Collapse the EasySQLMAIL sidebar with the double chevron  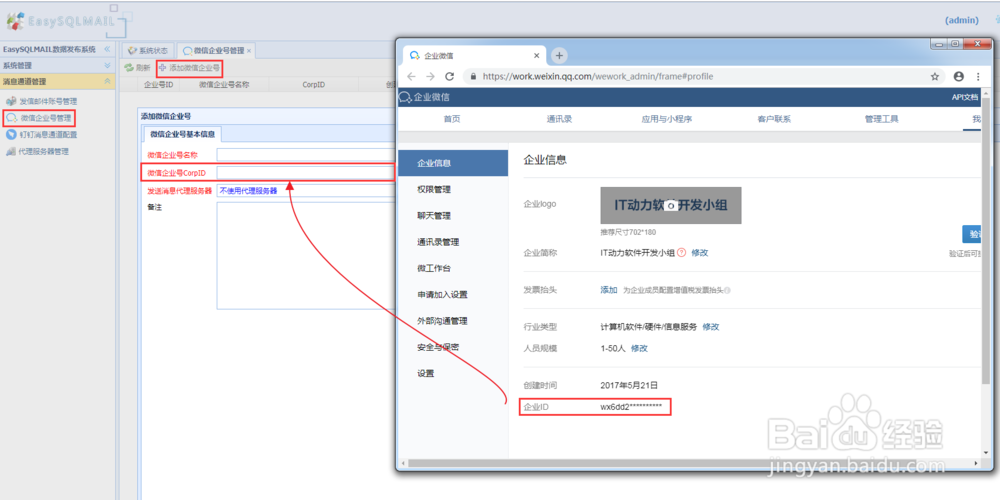click(107, 49)
